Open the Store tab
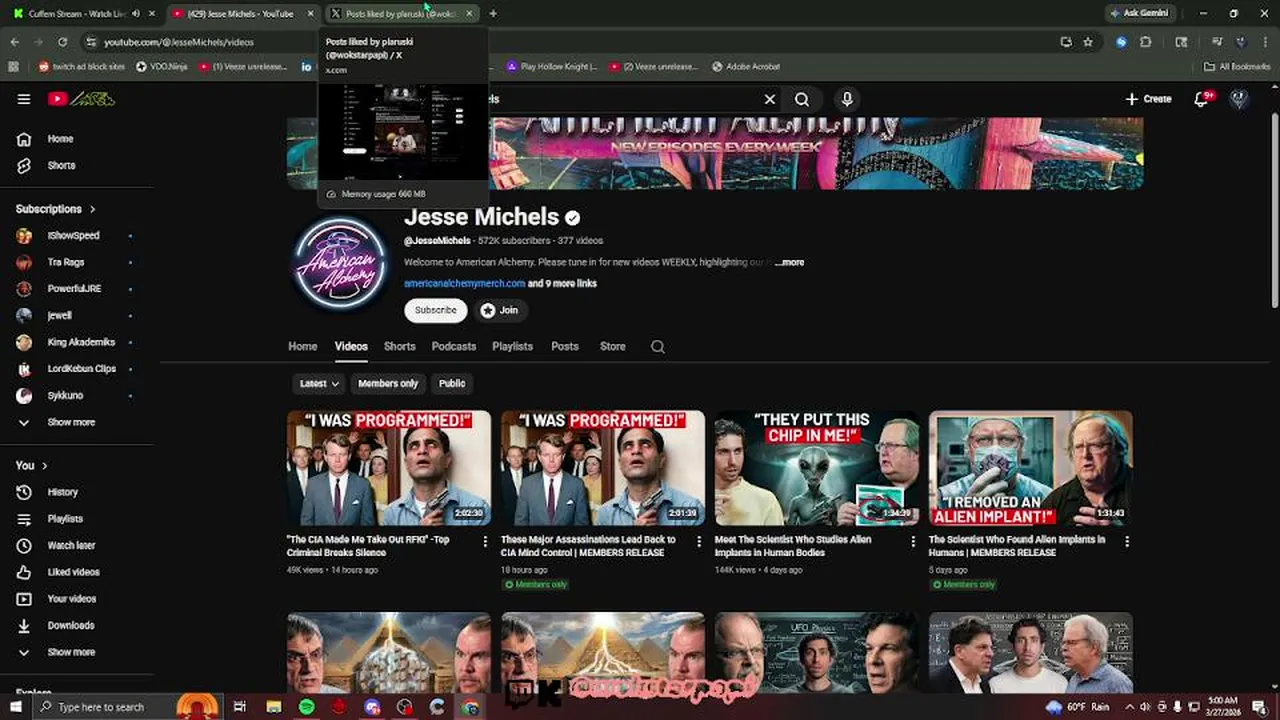The height and width of the screenshot is (720, 1280). [x=613, y=346]
